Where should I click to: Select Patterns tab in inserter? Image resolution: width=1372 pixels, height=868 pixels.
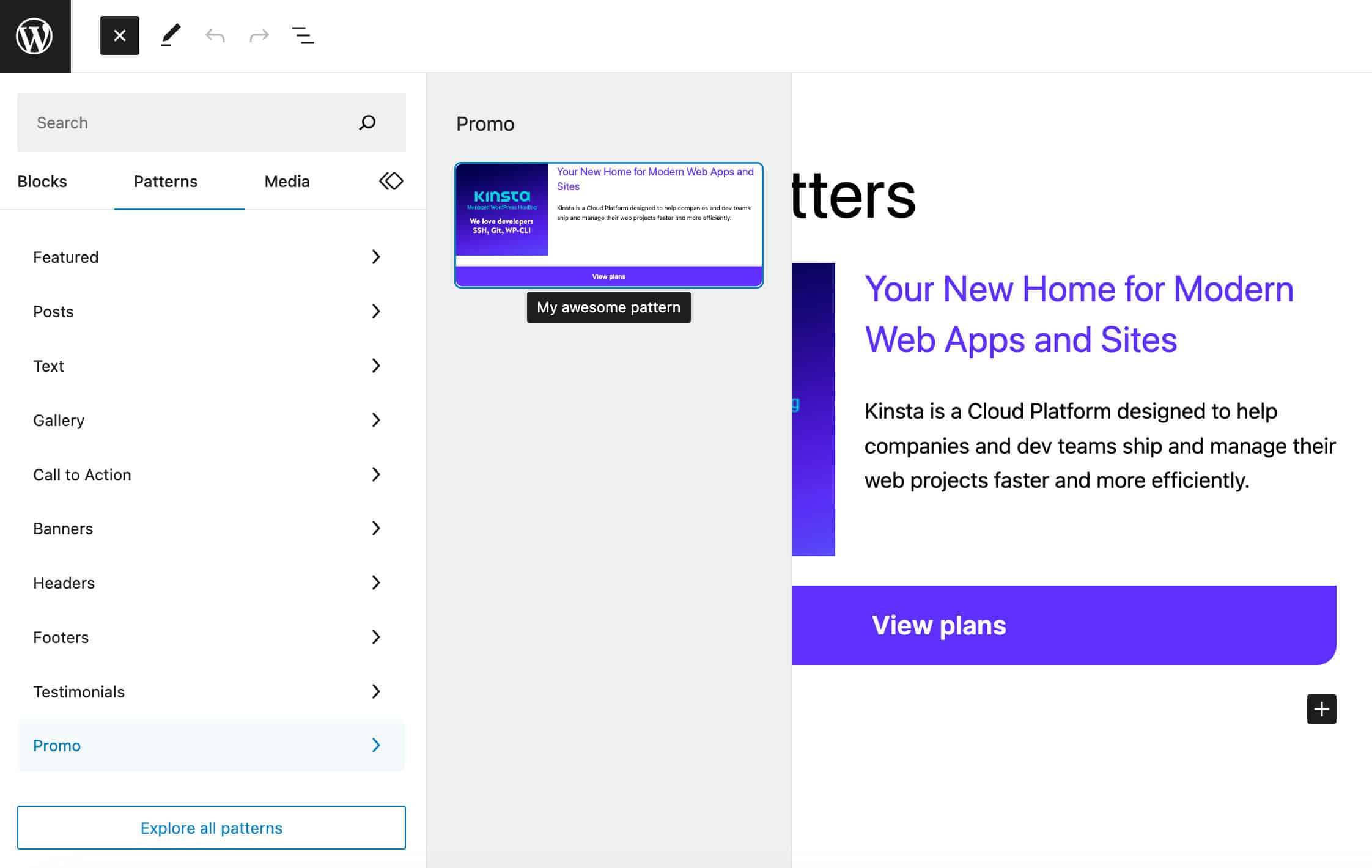pyautogui.click(x=165, y=181)
